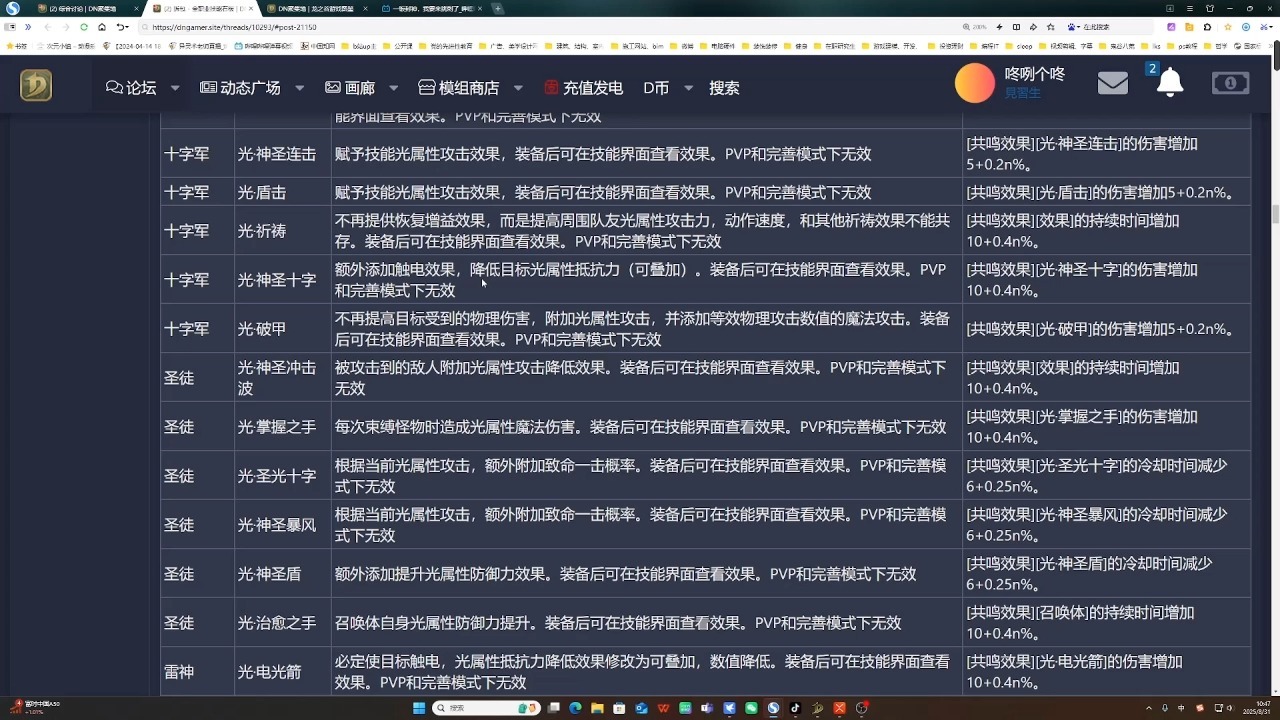Screen dimensions: 1280x720
Task: Open WPS Office from the taskbar
Action: point(664,708)
